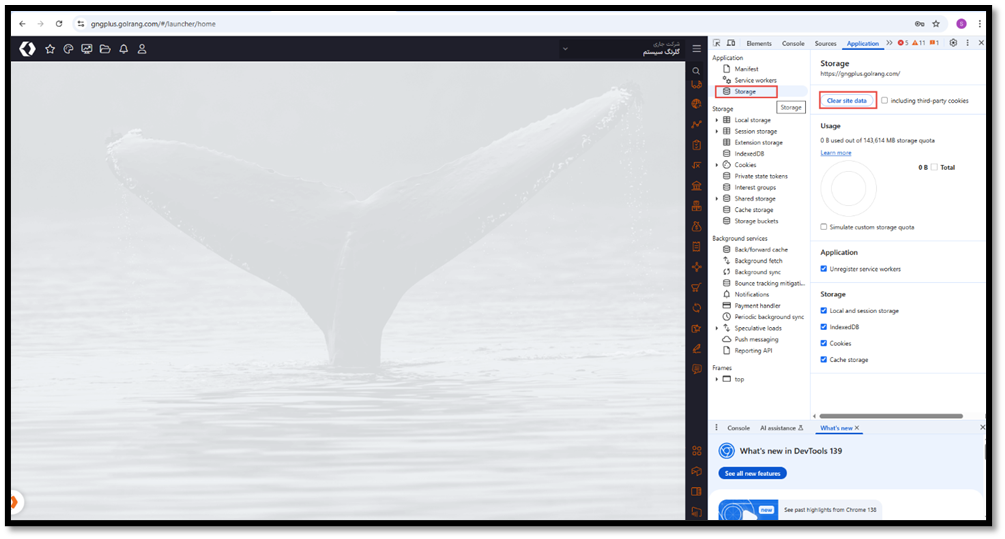
Task: Toggle the device toolbar icon in DevTools
Action: [731, 43]
